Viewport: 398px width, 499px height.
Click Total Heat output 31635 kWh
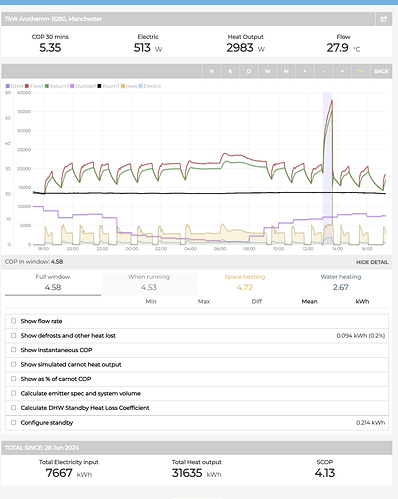[197, 473]
